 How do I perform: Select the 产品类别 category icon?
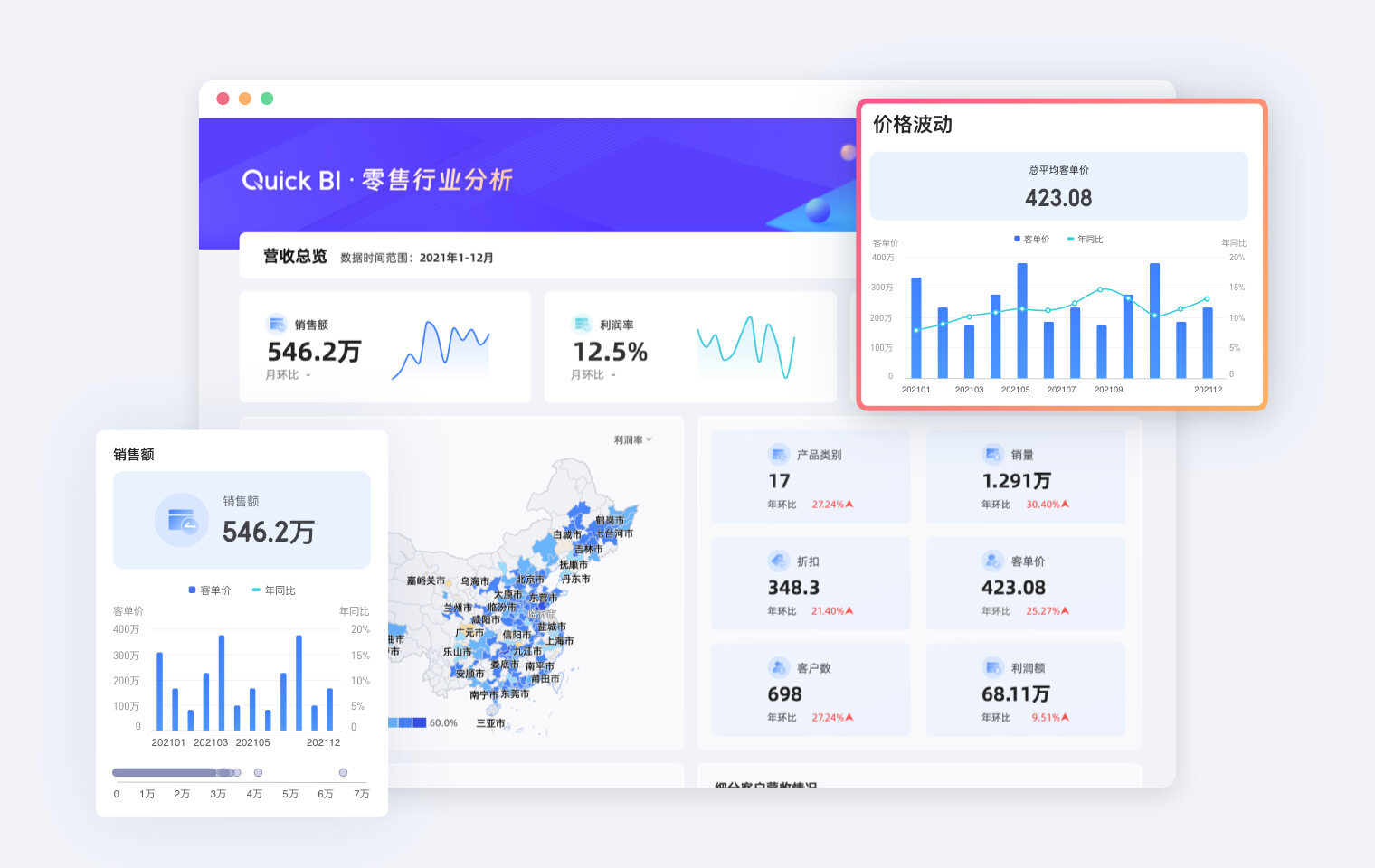(x=779, y=454)
